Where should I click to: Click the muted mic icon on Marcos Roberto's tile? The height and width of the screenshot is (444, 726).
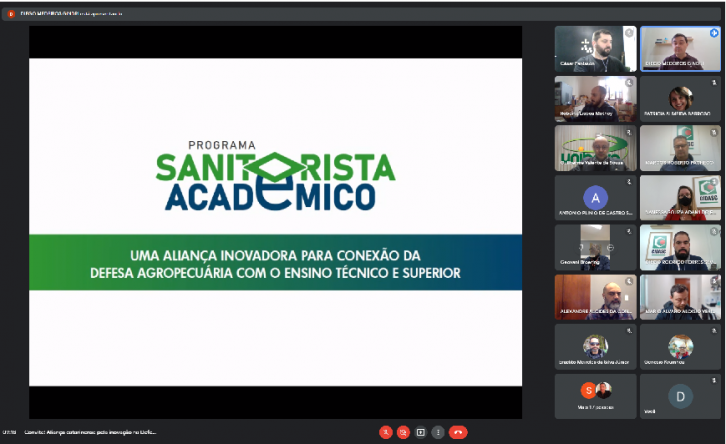pyautogui.click(x=714, y=132)
